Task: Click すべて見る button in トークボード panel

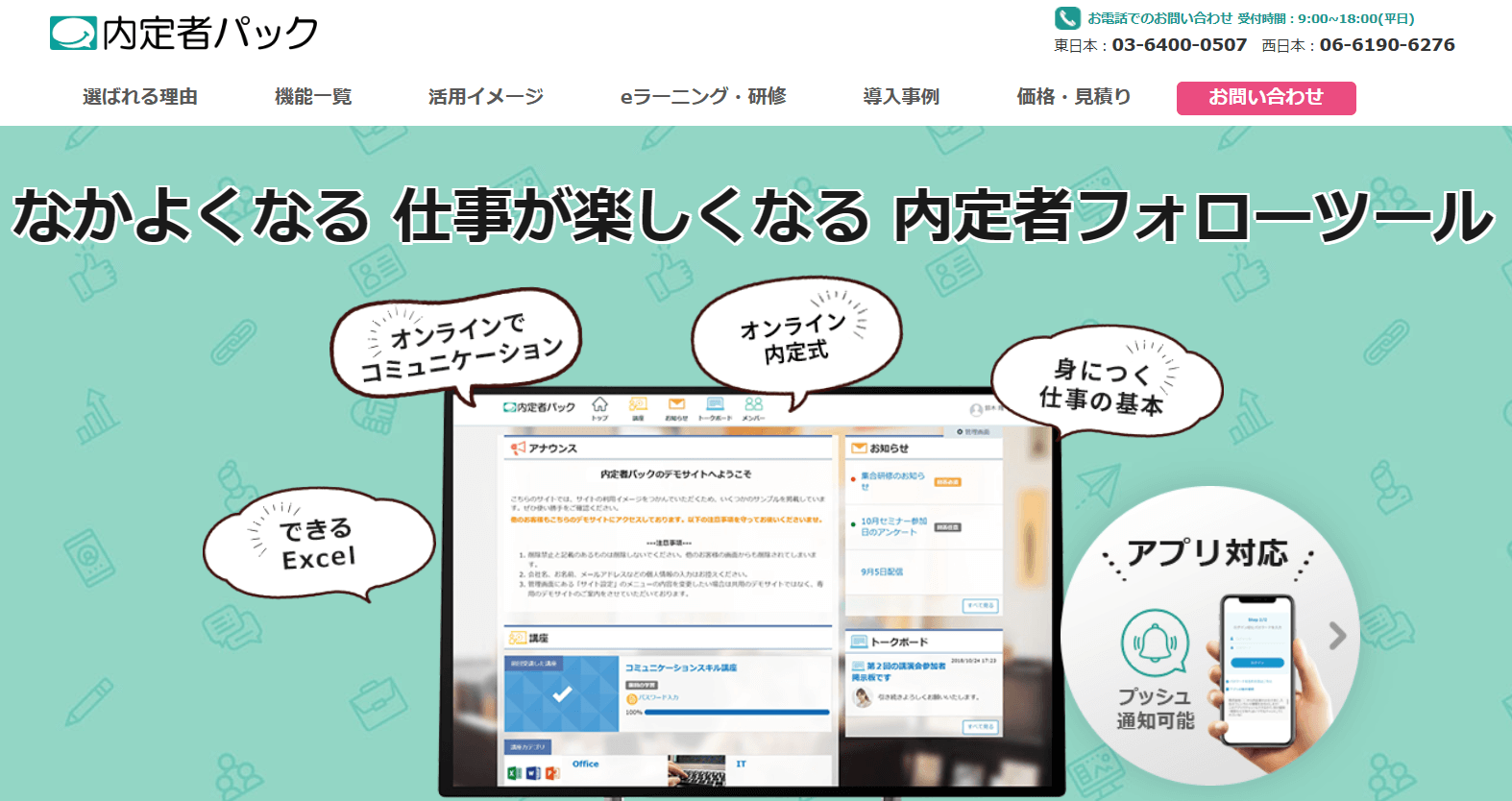Action: 981,727
